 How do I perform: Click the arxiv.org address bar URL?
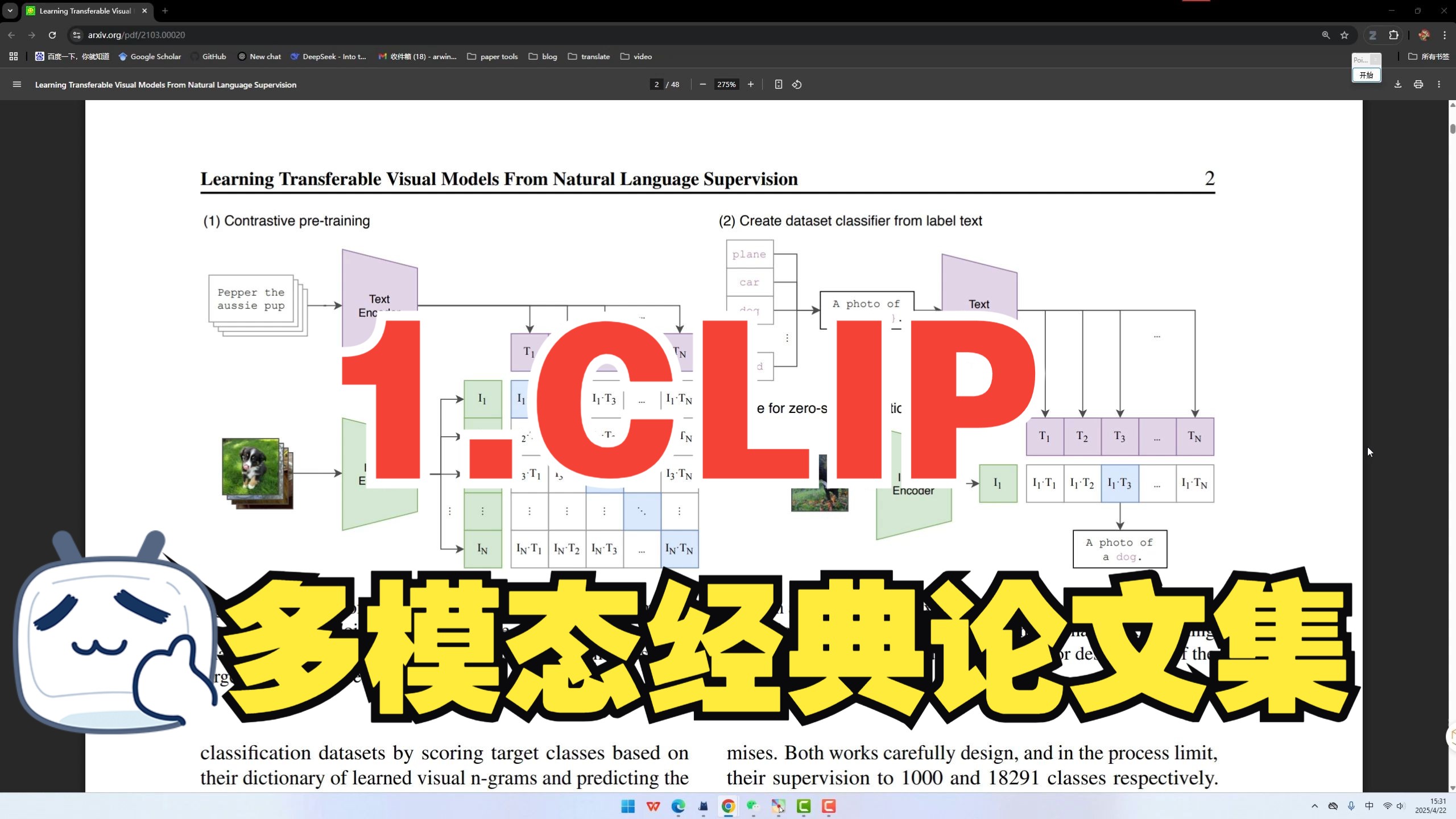click(x=136, y=35)
